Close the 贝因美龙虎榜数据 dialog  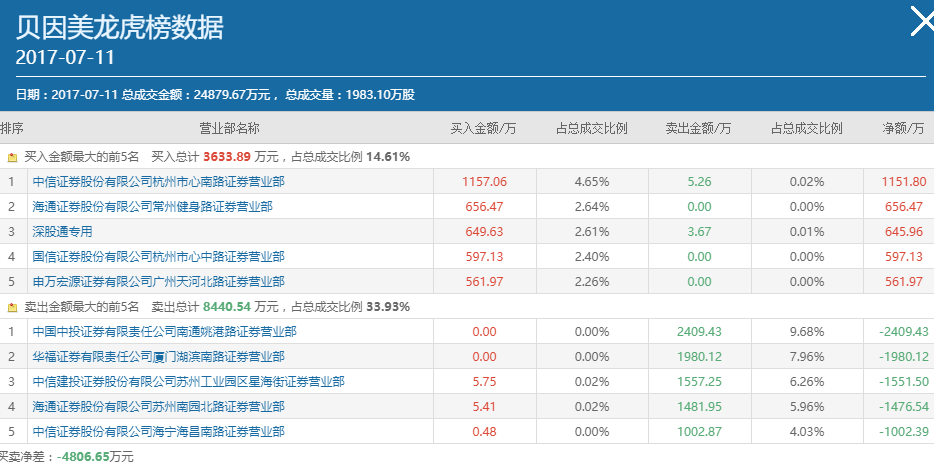923,21
